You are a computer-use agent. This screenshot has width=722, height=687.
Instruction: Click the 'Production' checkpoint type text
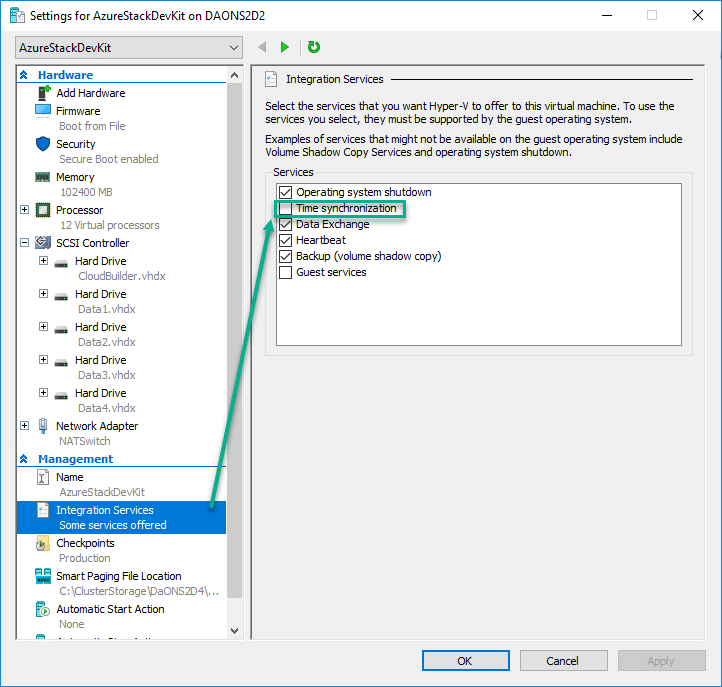(x=85, y=558)
